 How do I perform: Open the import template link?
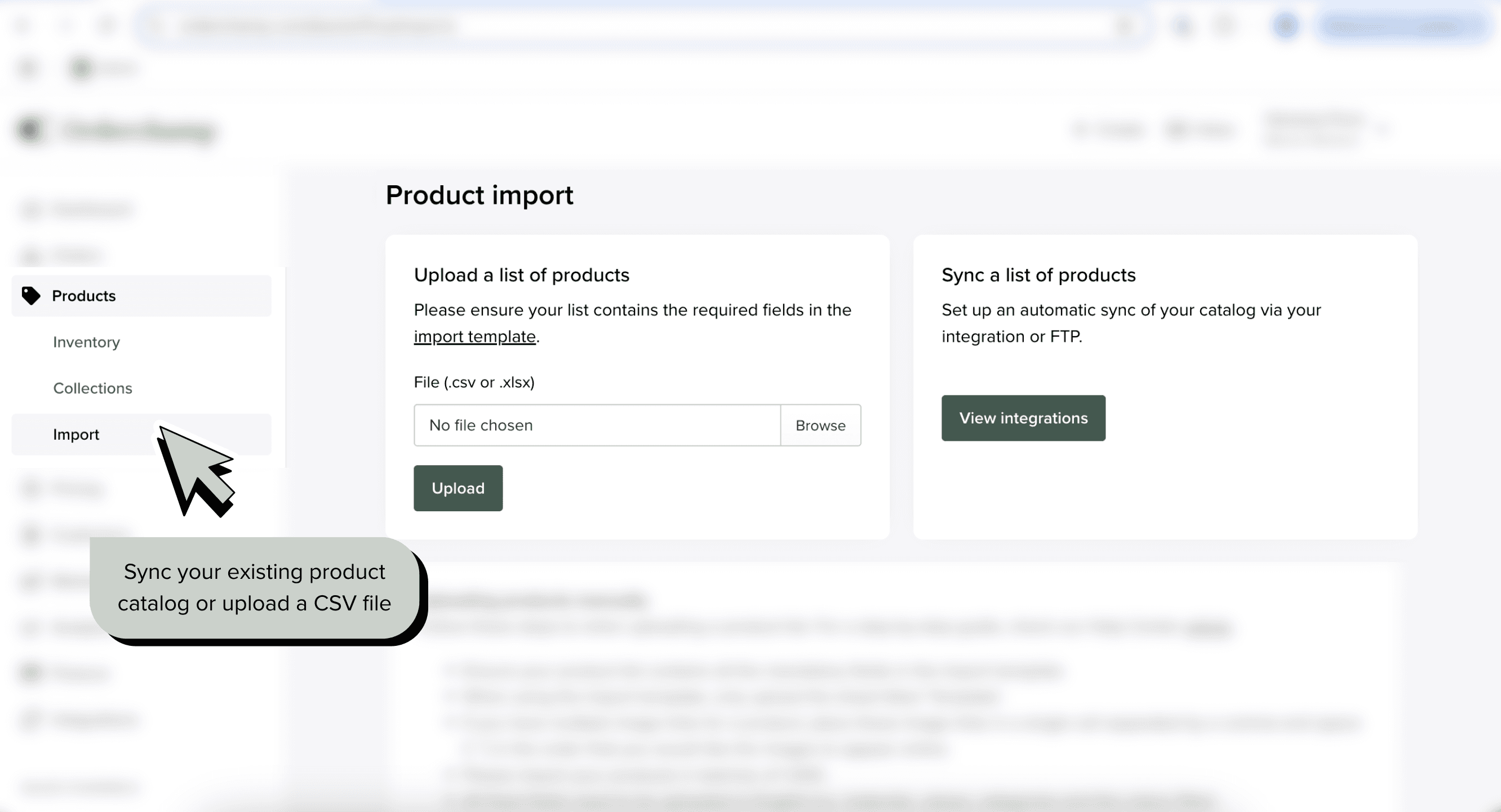(474, 337)
